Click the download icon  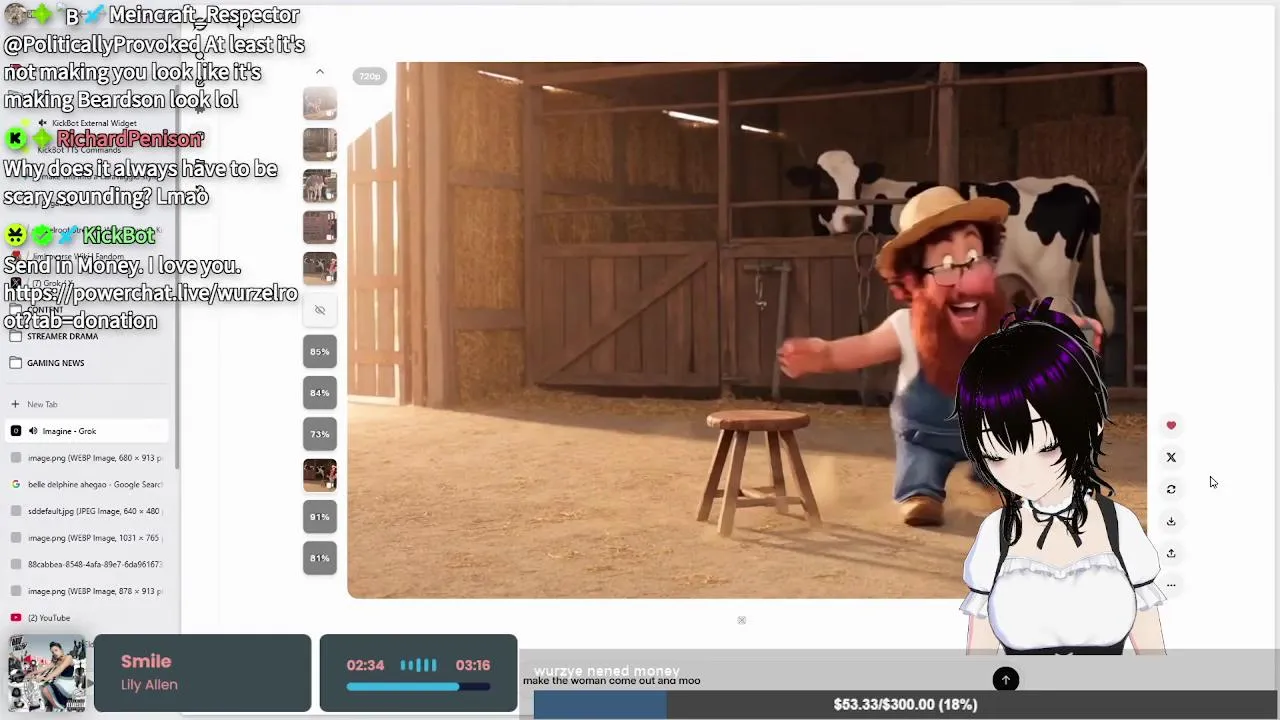click(x=1171, y=521)
